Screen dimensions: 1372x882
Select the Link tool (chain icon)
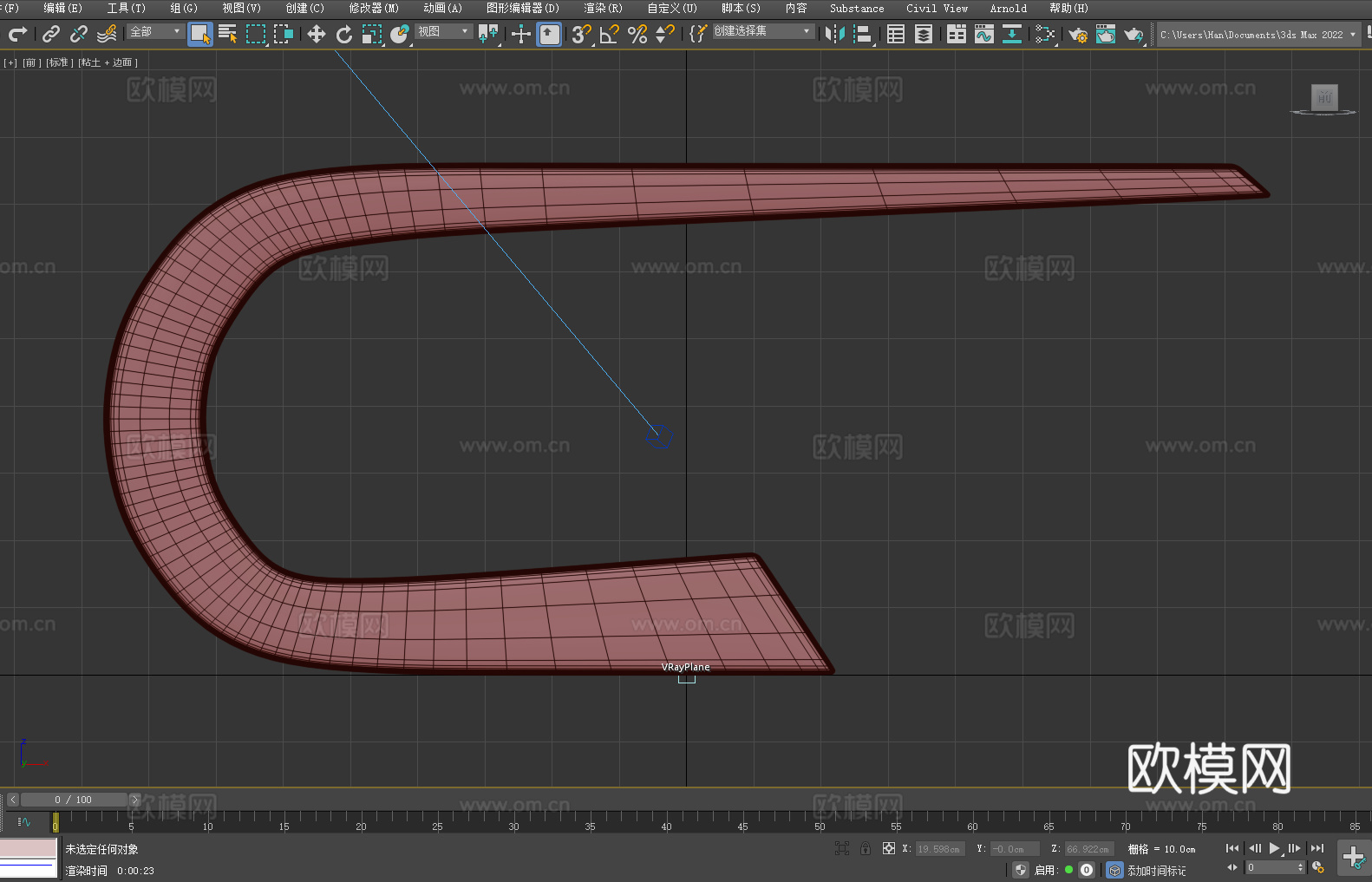51,34
